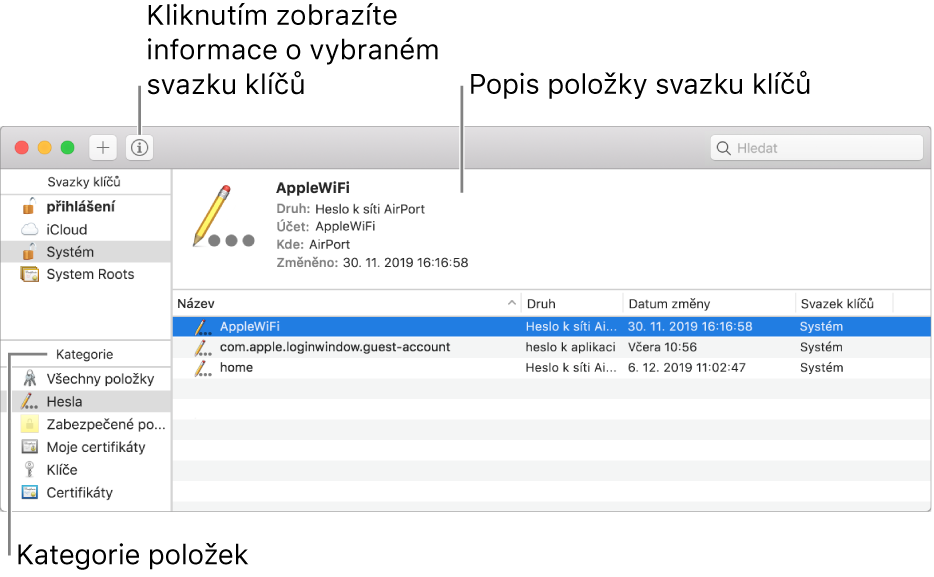Click the keys icon beside Všechny položky
The image size is (934, 577).
[x=29, y=378]
